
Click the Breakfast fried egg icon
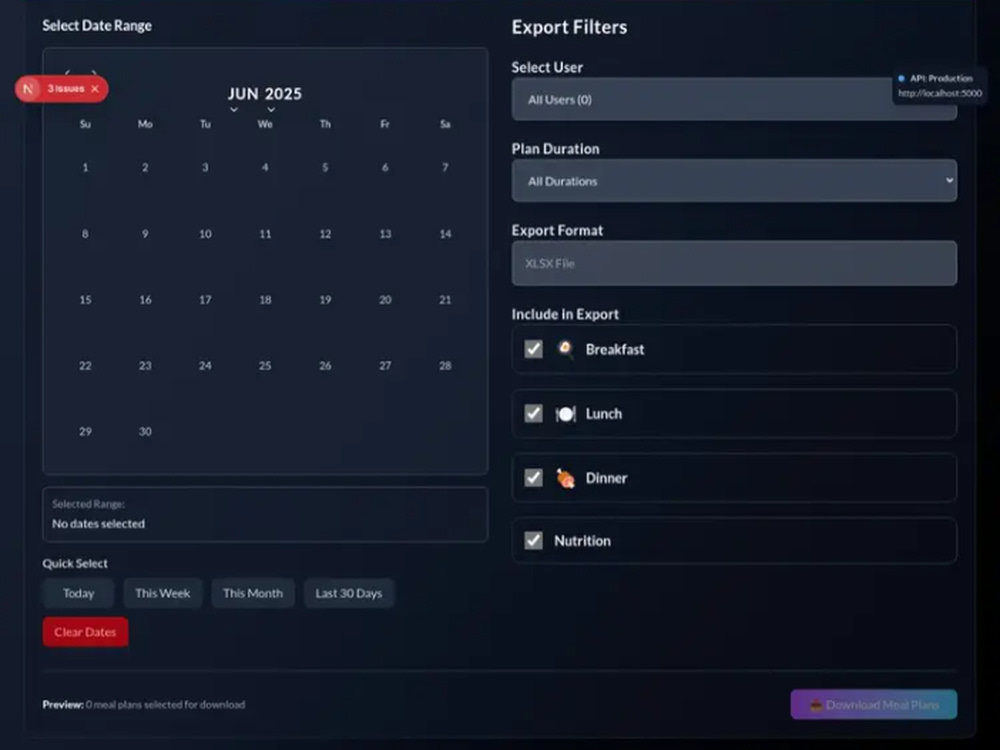(x=565, y=349)
